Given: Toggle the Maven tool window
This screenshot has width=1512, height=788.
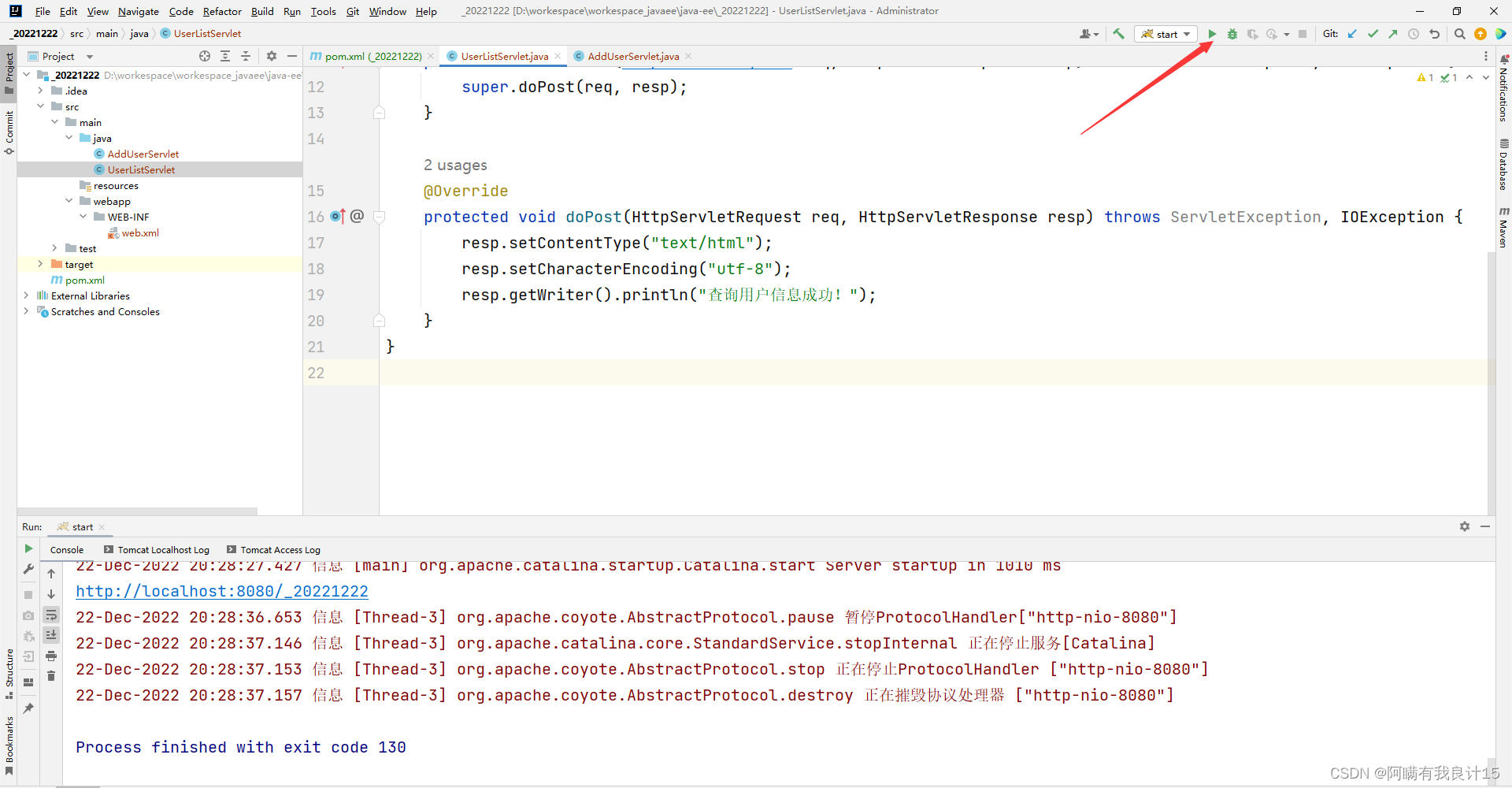Looking at the screenshot, I should [1503, 227].
